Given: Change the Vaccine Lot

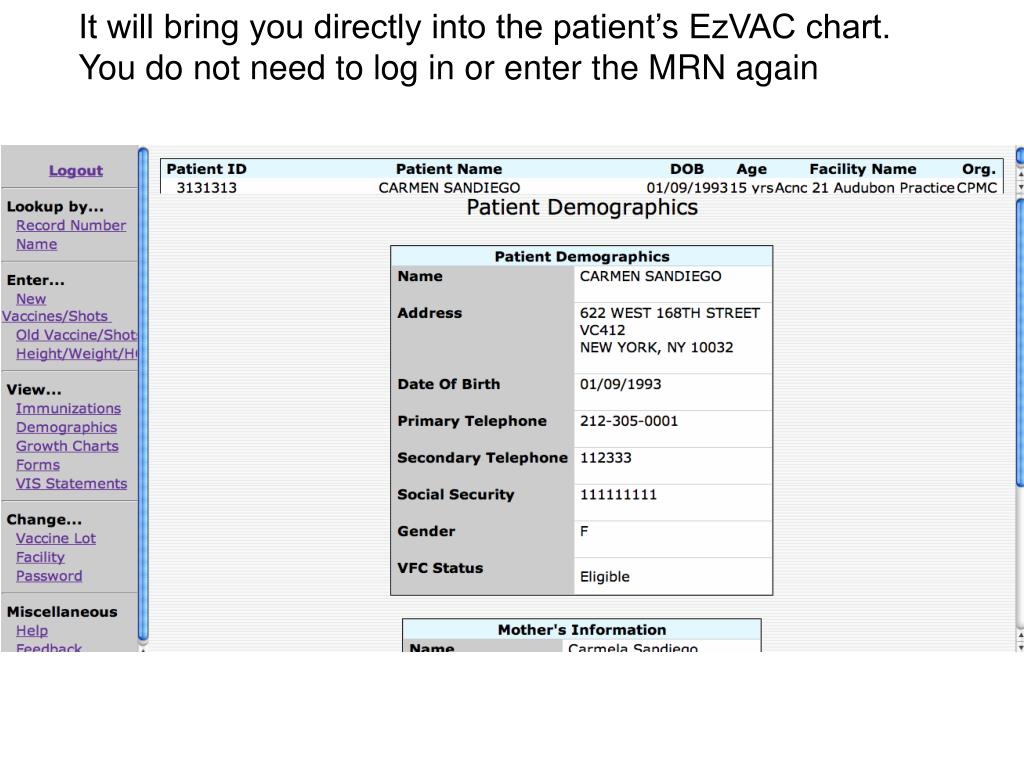Looking at the screenshot, I should 56,539.
